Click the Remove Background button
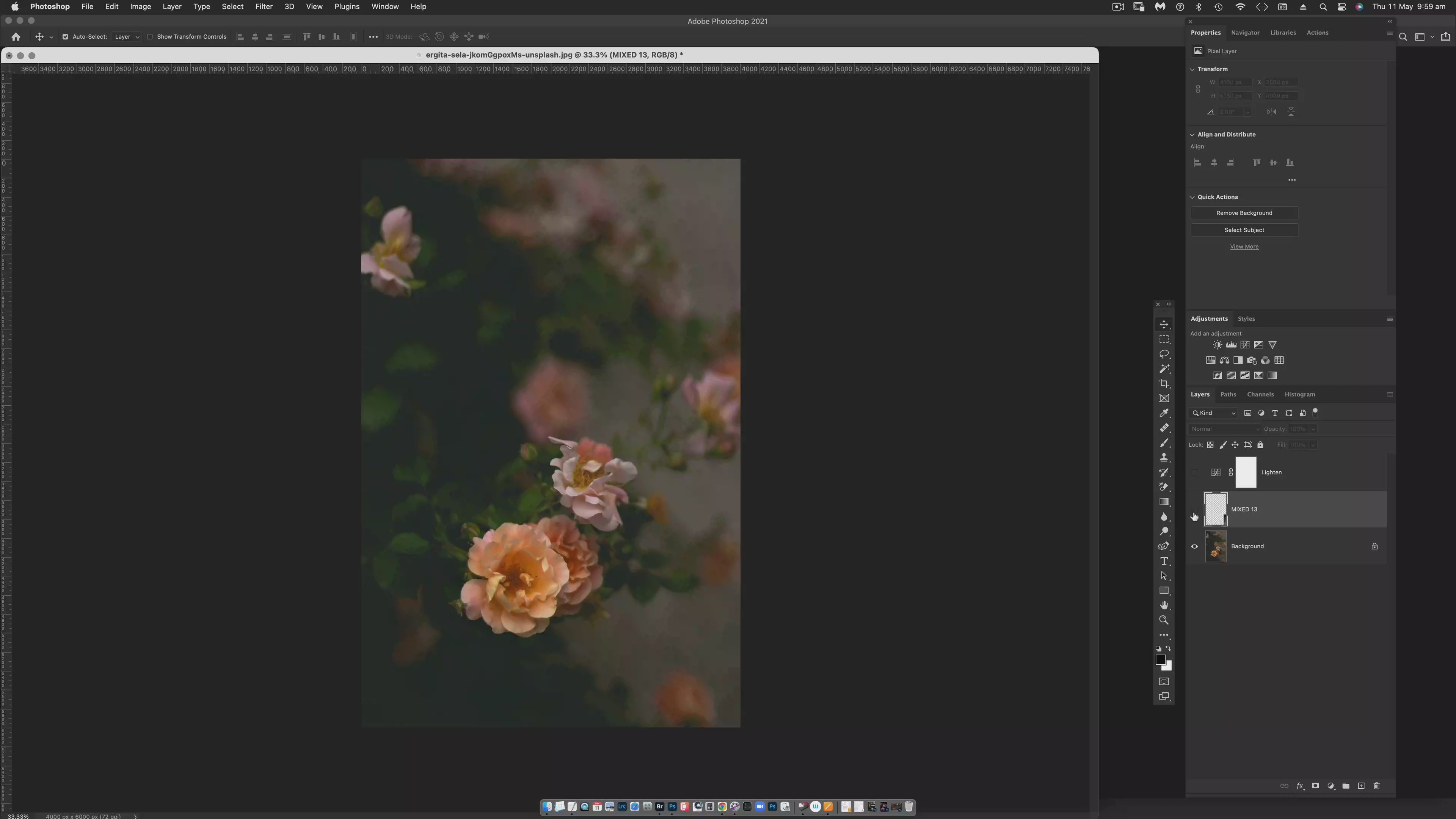1456x819 pixels. 1244,213
